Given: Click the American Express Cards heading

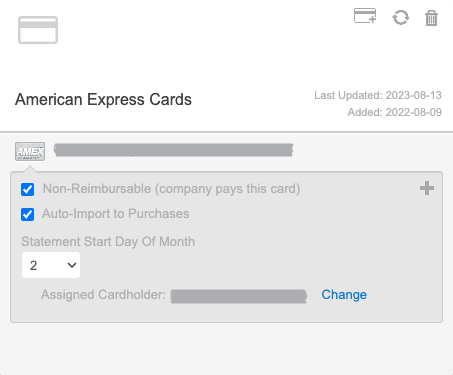Looking at the screenshot, I should (103, 99).
